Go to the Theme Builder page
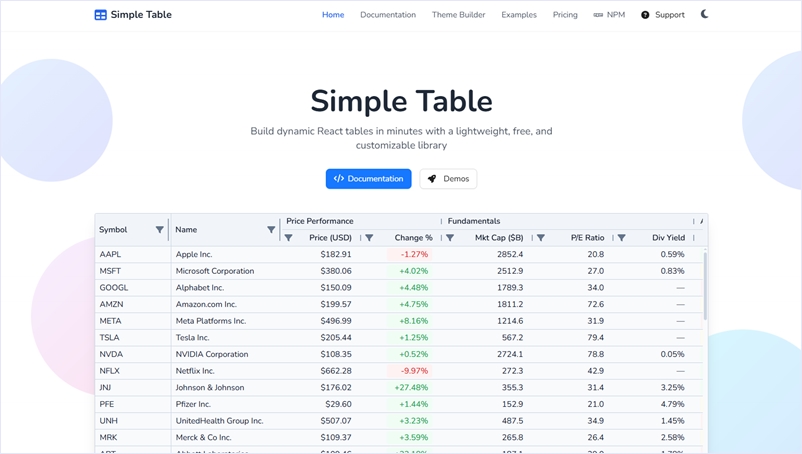Image resolution: width=802 pixels, height=454 pixels. 458,15
